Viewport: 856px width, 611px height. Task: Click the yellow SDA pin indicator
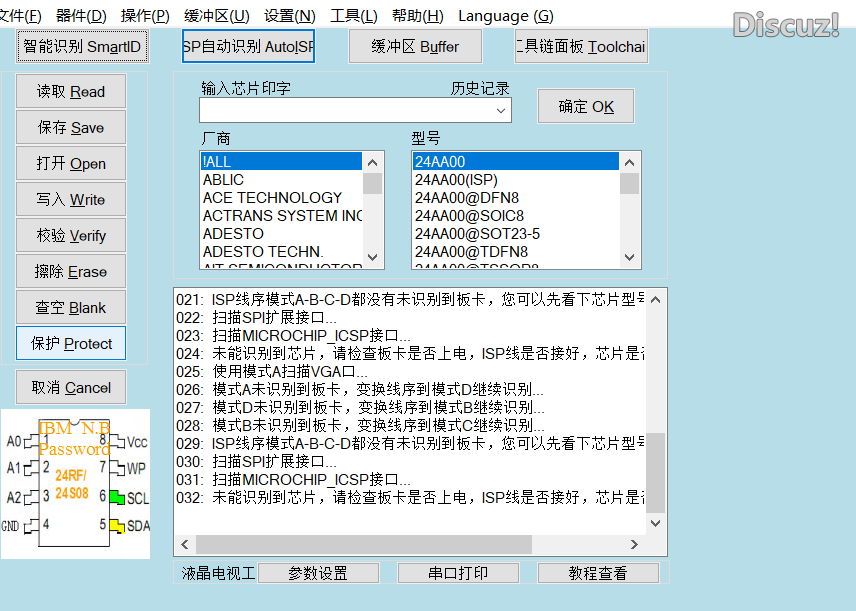coord(117,526)
